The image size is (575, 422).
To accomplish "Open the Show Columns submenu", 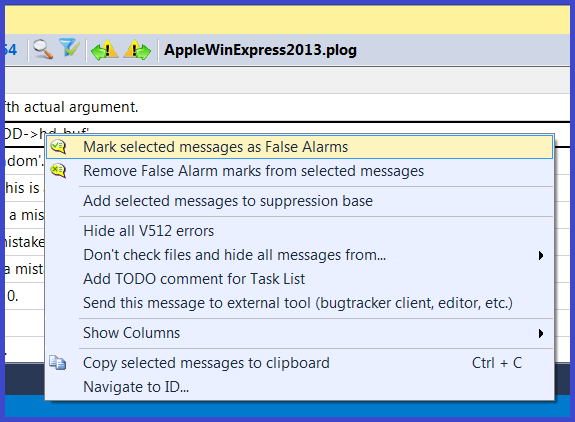I will pos(300,333).
